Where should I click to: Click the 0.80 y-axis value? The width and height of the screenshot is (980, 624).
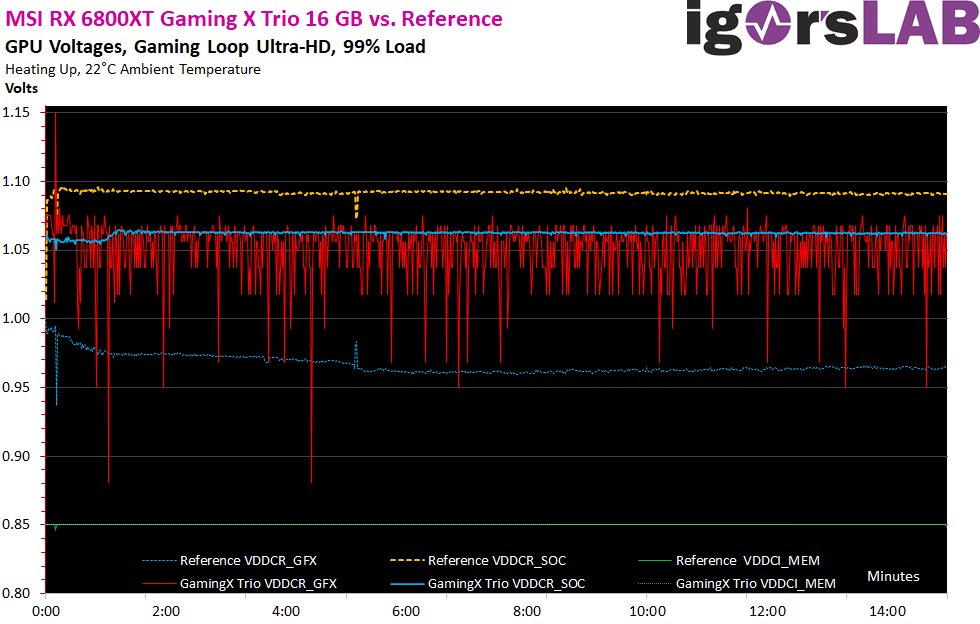[16, 593]
